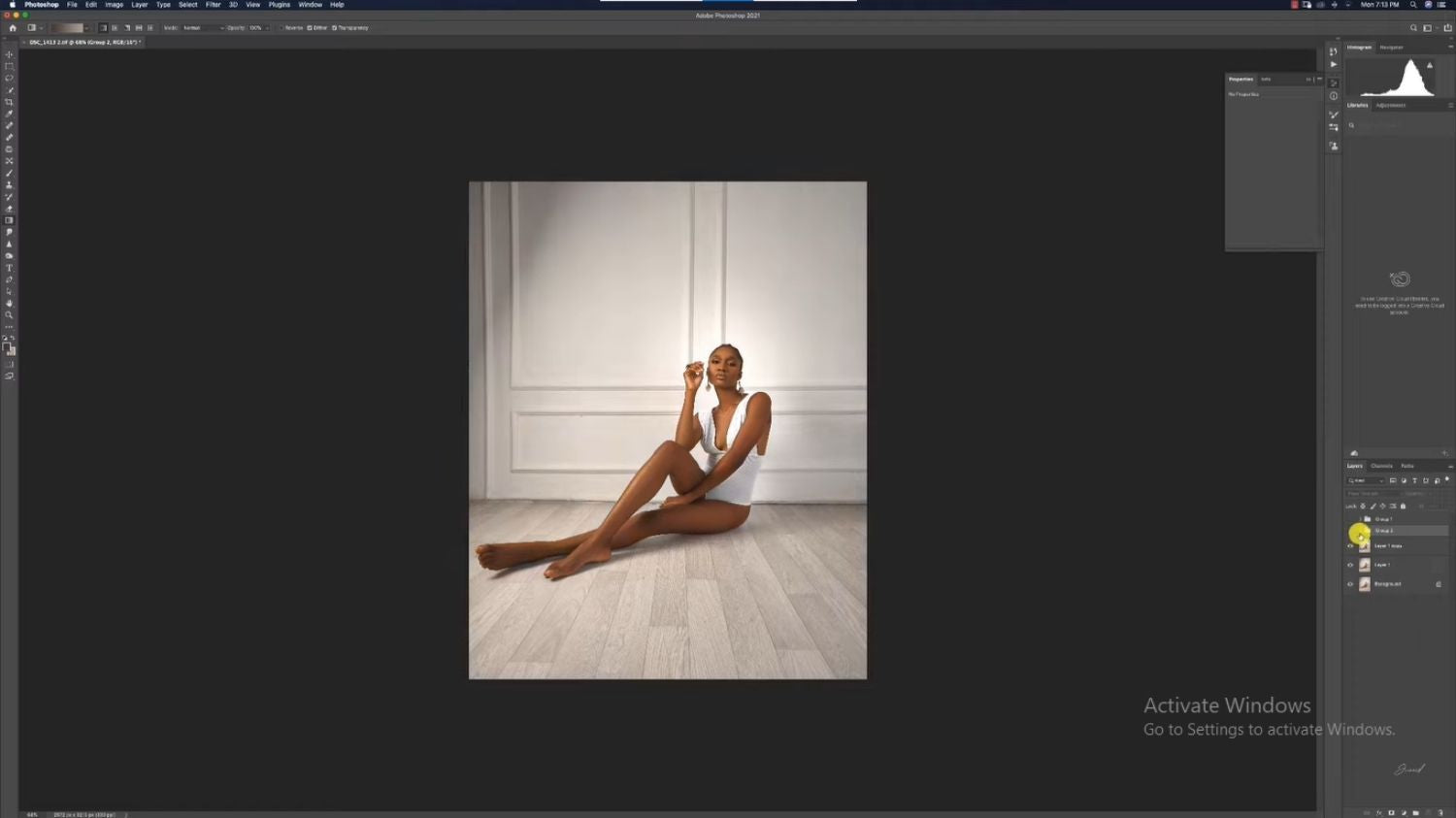Hide the Background layer
Viewport: 1456px width, 818px height.
pyautogui.click(x=1350, y=584)
